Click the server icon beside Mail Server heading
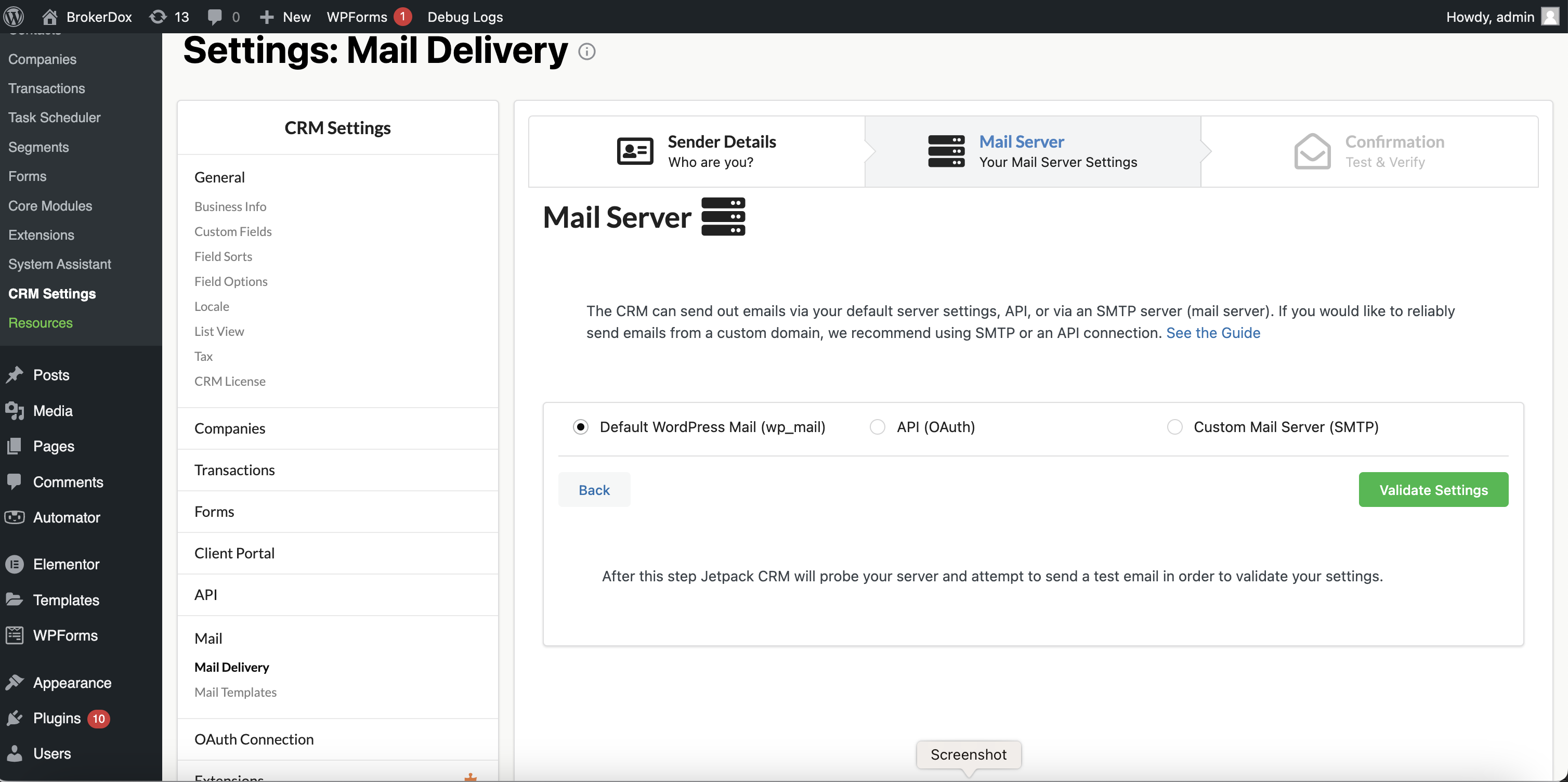Image resolution: width=1568 pixels, height=782 pixels. 723,217
